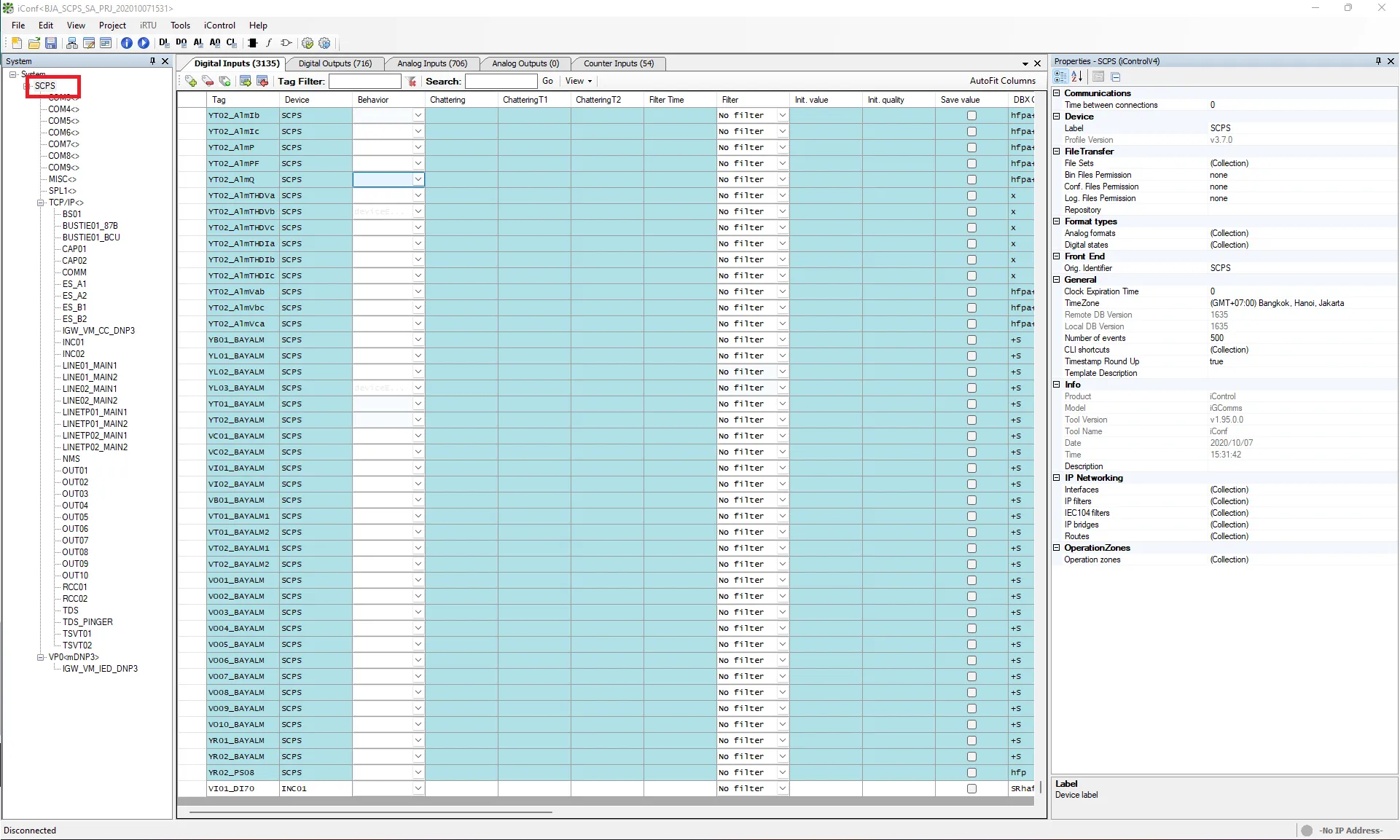Open Behavior dropdown for YT02_AlmQ row
This screenshot has height=840, width=1400.
(418, 179)
